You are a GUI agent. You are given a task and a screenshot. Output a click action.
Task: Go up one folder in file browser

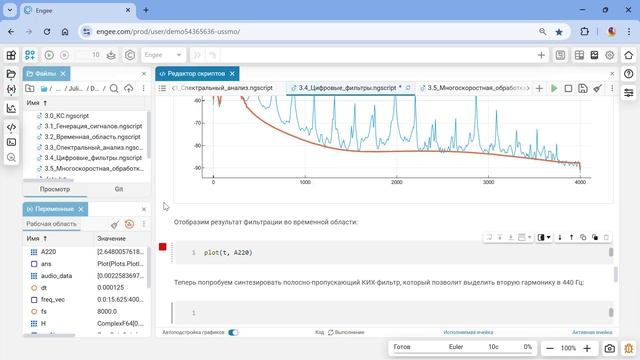[x=30, y=89]
